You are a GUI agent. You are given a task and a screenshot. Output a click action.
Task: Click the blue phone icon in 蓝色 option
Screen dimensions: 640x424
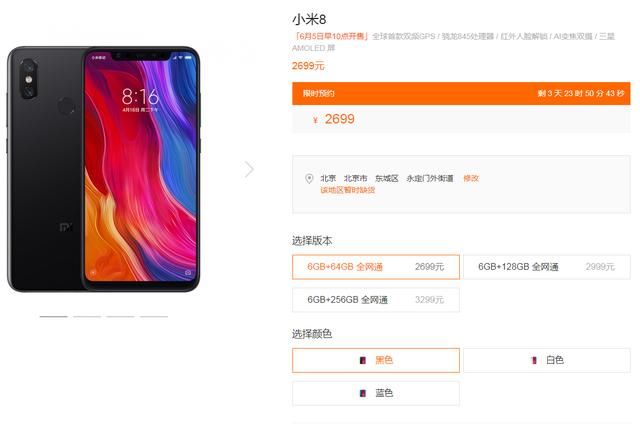pos(363,393)
